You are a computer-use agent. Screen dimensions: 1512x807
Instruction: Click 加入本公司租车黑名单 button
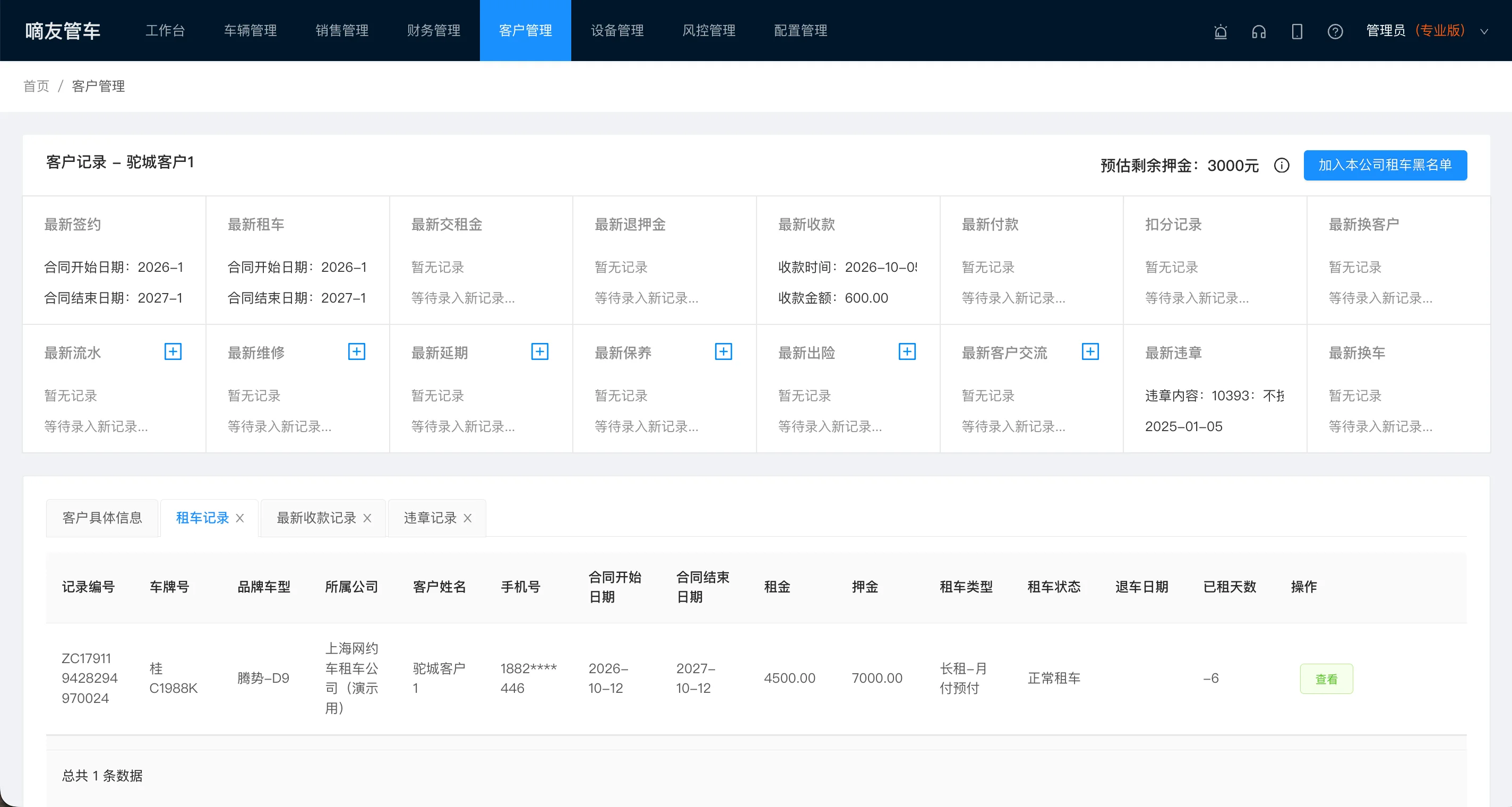pos(1385,166)
